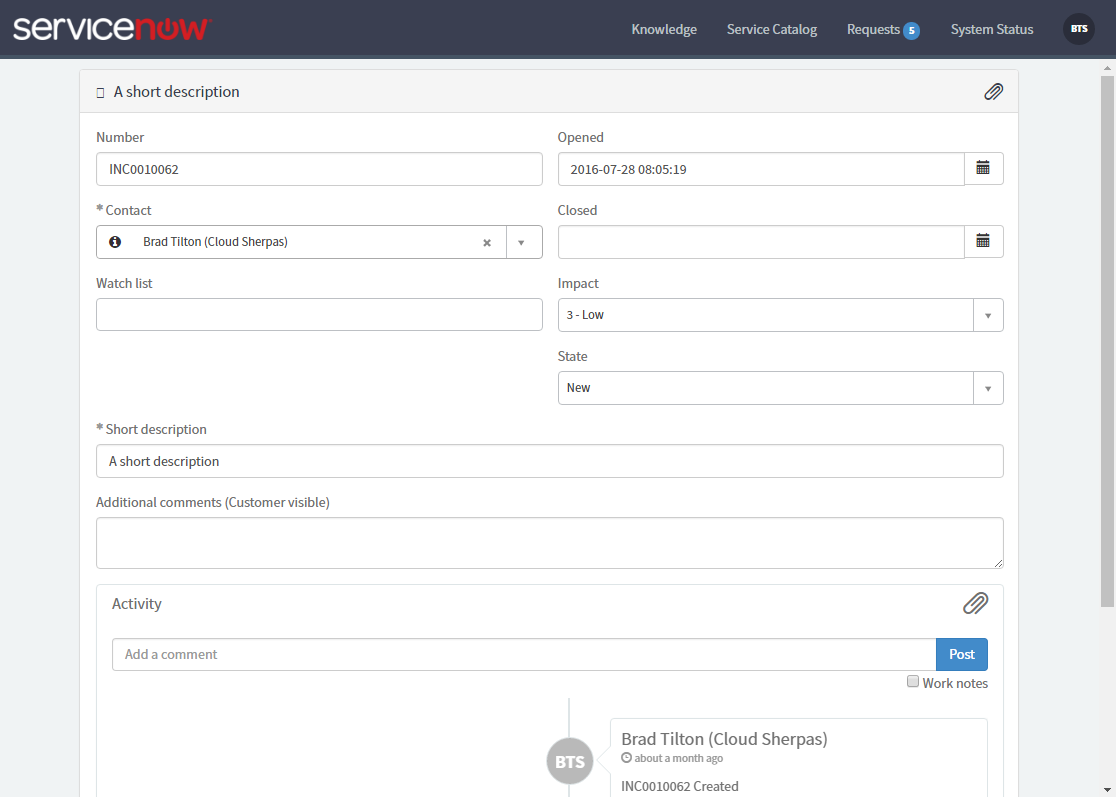Click the Activity paperclip attachment icon
This screenshot has width=1116, height=797.
976,603
